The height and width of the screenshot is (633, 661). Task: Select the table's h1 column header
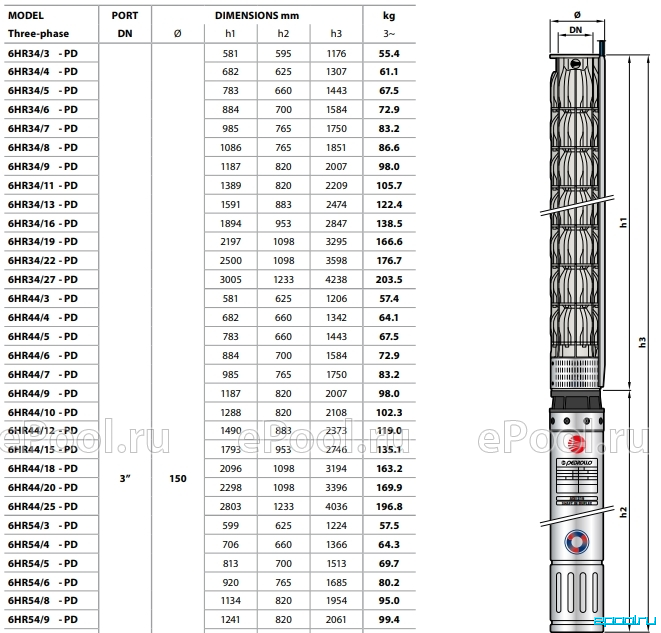230,34
